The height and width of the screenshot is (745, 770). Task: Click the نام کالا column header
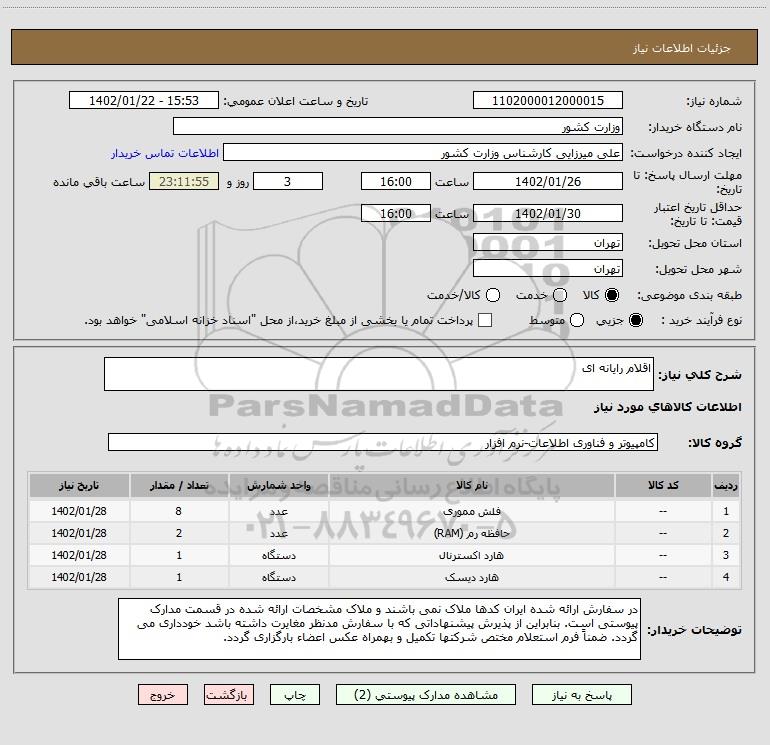point(471,485)
